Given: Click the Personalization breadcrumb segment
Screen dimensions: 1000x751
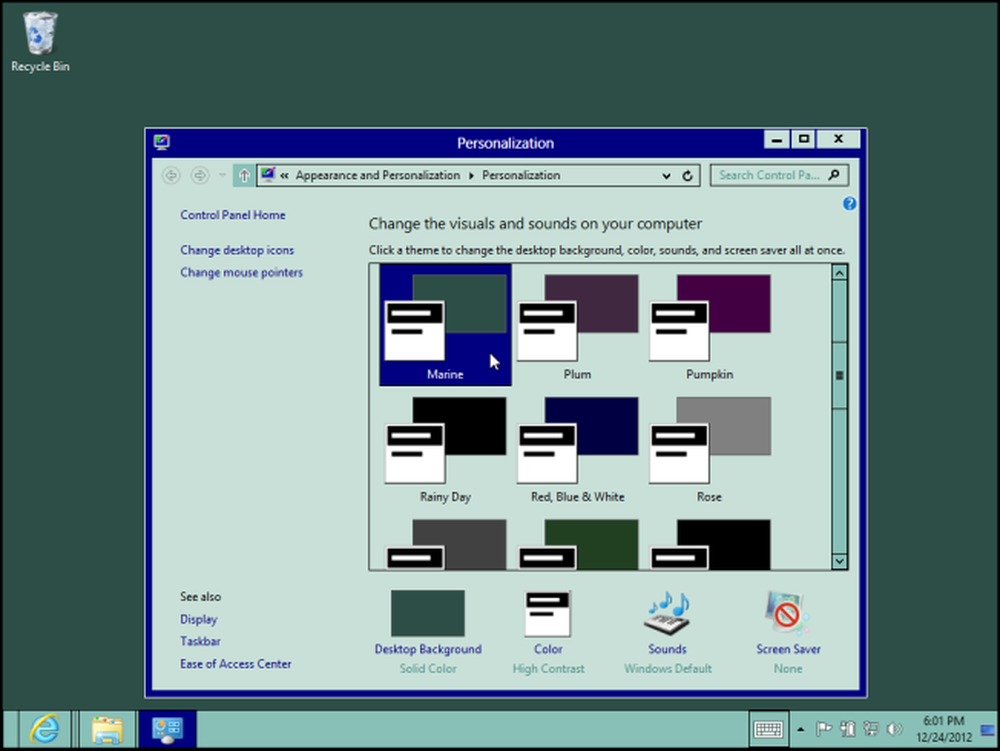Looking at the screenshot, I should (x=521, y=175).
